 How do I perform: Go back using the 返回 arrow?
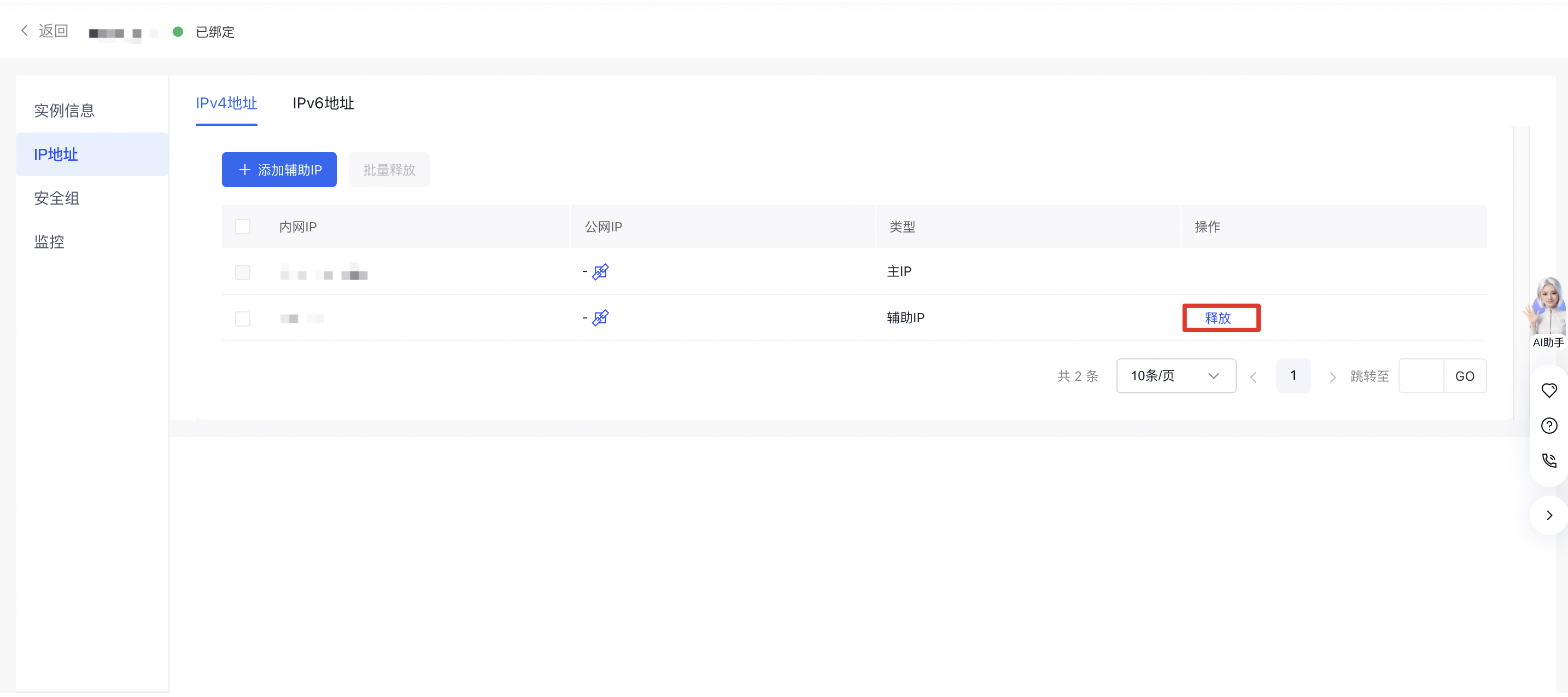point(25,31)
